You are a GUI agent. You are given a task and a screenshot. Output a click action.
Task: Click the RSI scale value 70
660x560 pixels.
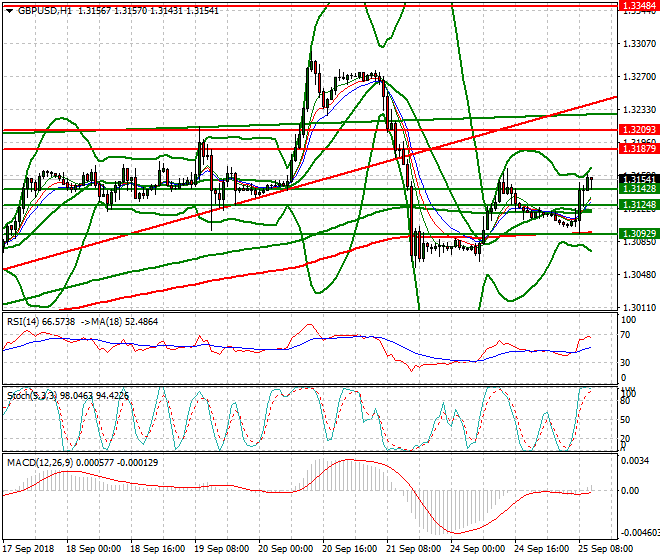[x=625, y=335]
